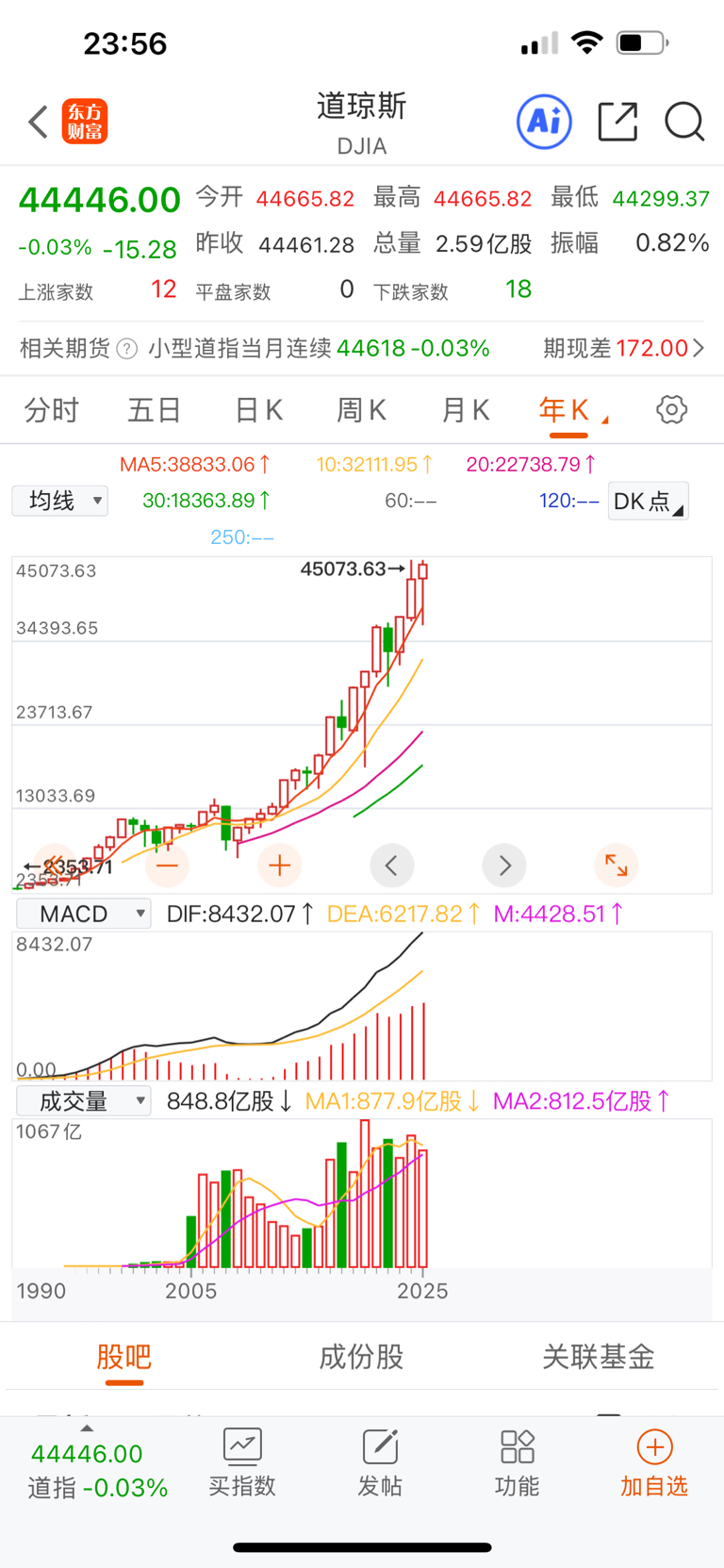Open 成交量 indicator dropdown
Viewport: 724px width, 1568px height.
84,1100
